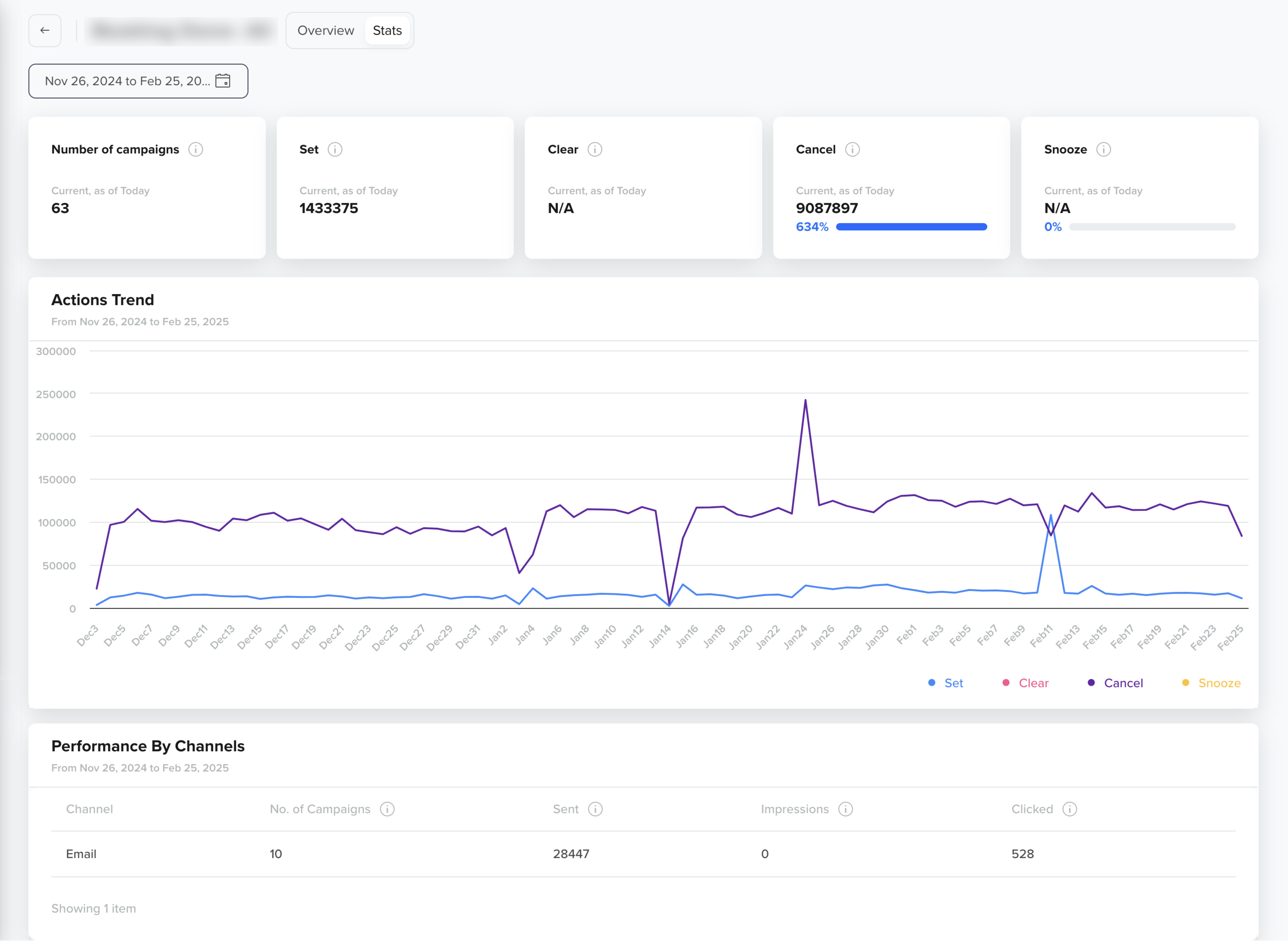
Task: Show info for Number of campaigns
Action: [x=195, y=150]
